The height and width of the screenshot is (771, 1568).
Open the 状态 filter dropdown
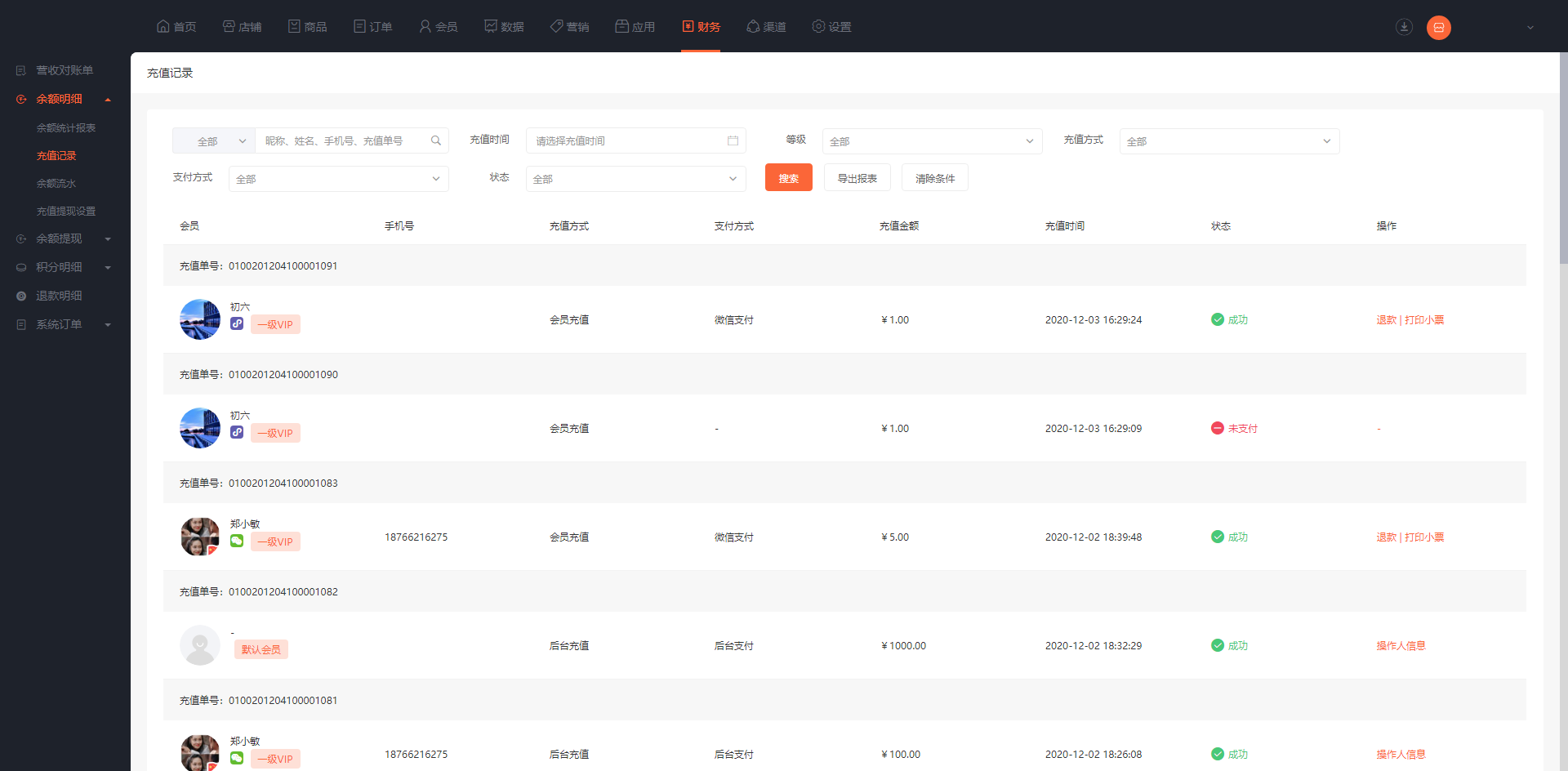(x=636, y=179)
